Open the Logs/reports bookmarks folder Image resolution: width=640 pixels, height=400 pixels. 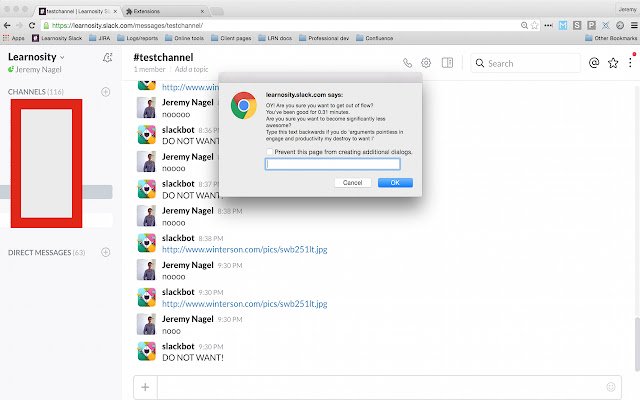click(138, 38)
